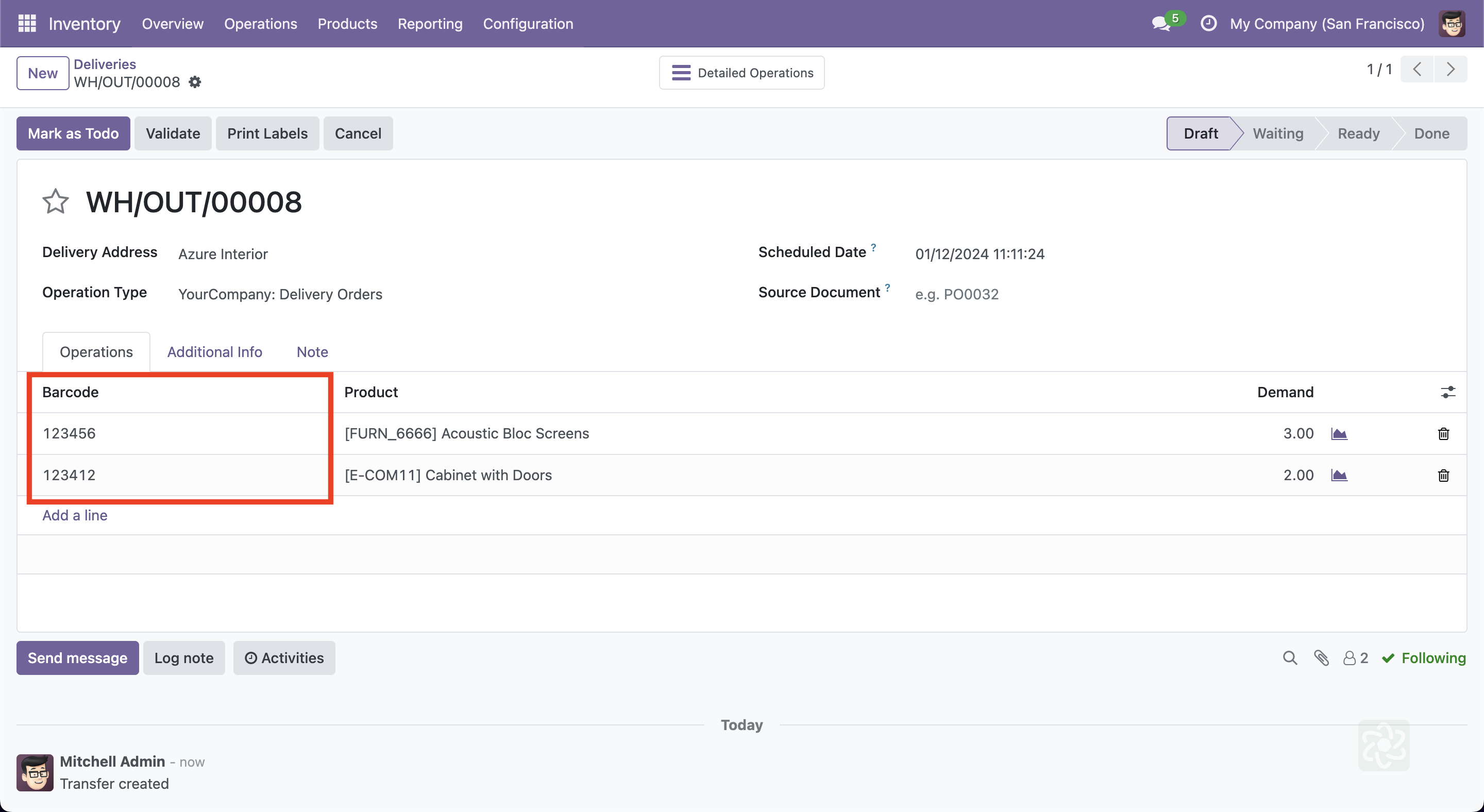The width and height of the screenshot is (1484, 812).
Task: Select the Waiting stage in status bar
Action: (x=1277, y=133)
